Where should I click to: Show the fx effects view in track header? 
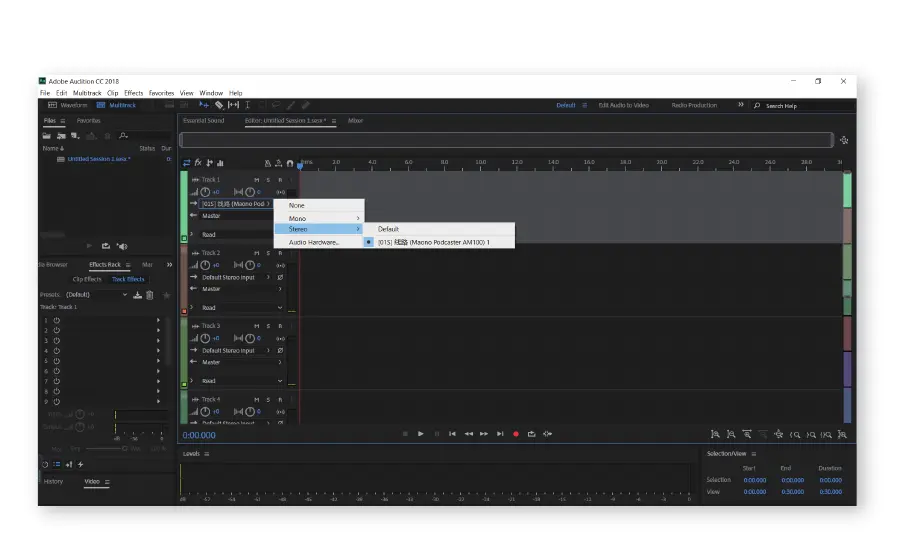[x=198, y=163]
